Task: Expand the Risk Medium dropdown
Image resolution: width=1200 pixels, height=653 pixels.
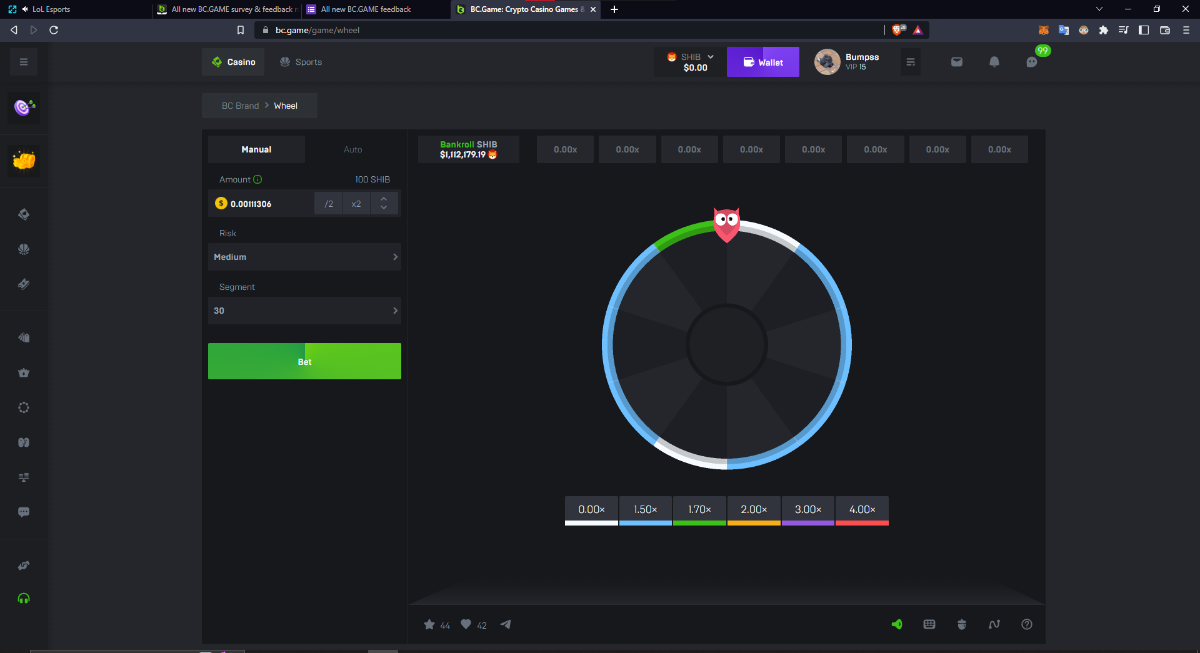Action: (x=304, y=257)
